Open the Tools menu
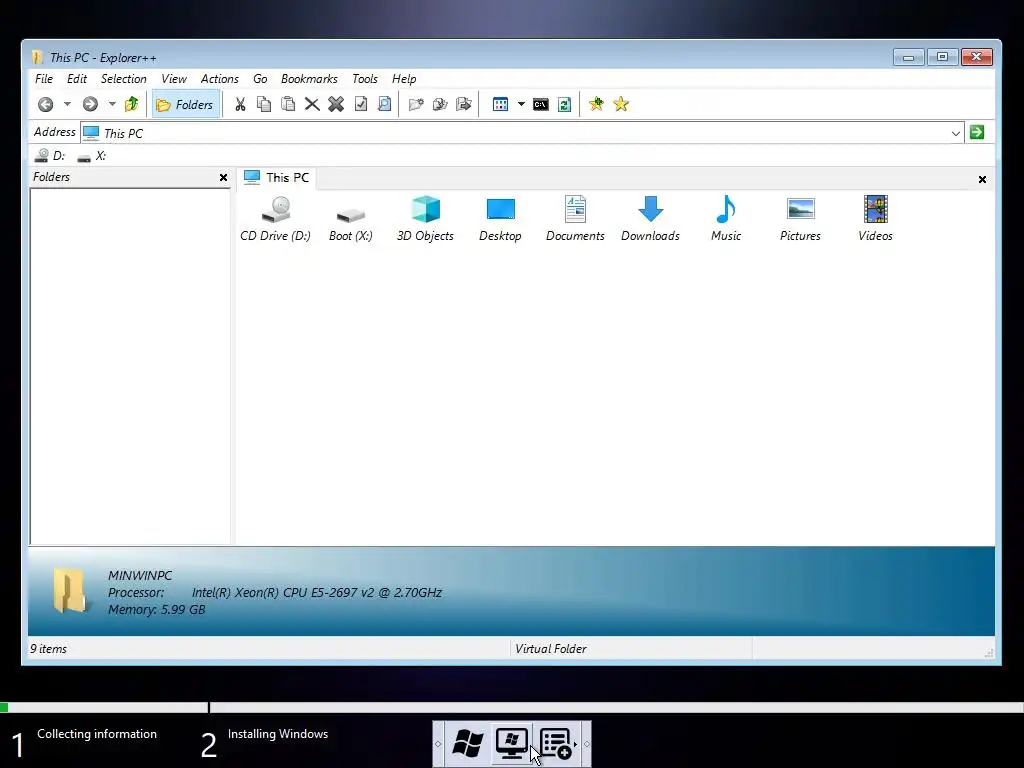 (x=364, y=79)
